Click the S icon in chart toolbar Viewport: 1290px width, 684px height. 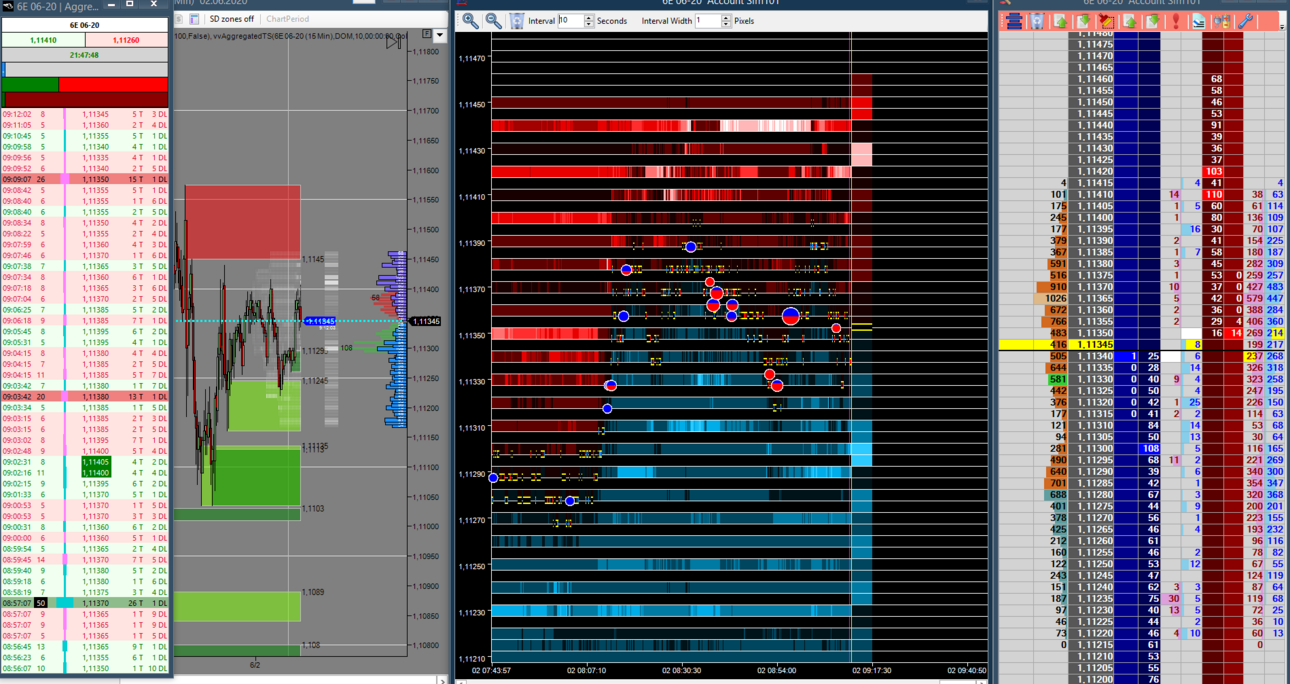(x=180, y=19)
